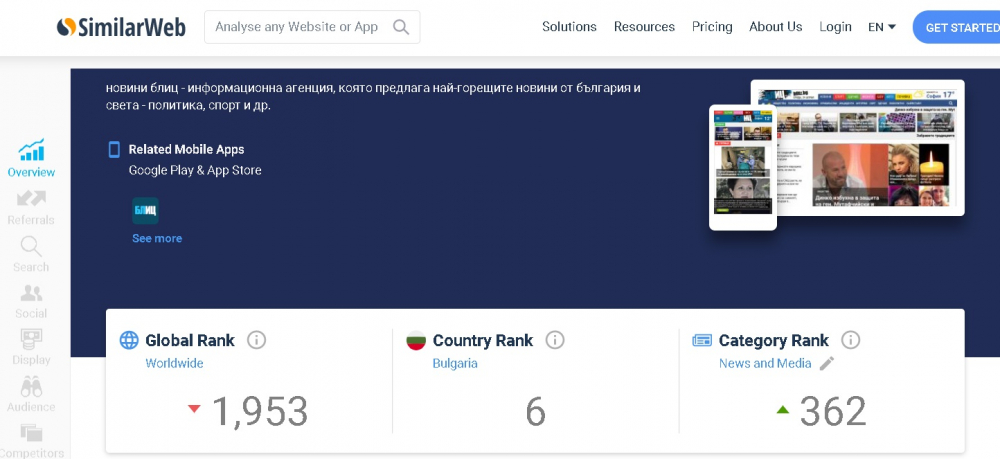Click the Blitz mobile app icon
Viewport: 1000px width, 459px height.
point(145,210)
